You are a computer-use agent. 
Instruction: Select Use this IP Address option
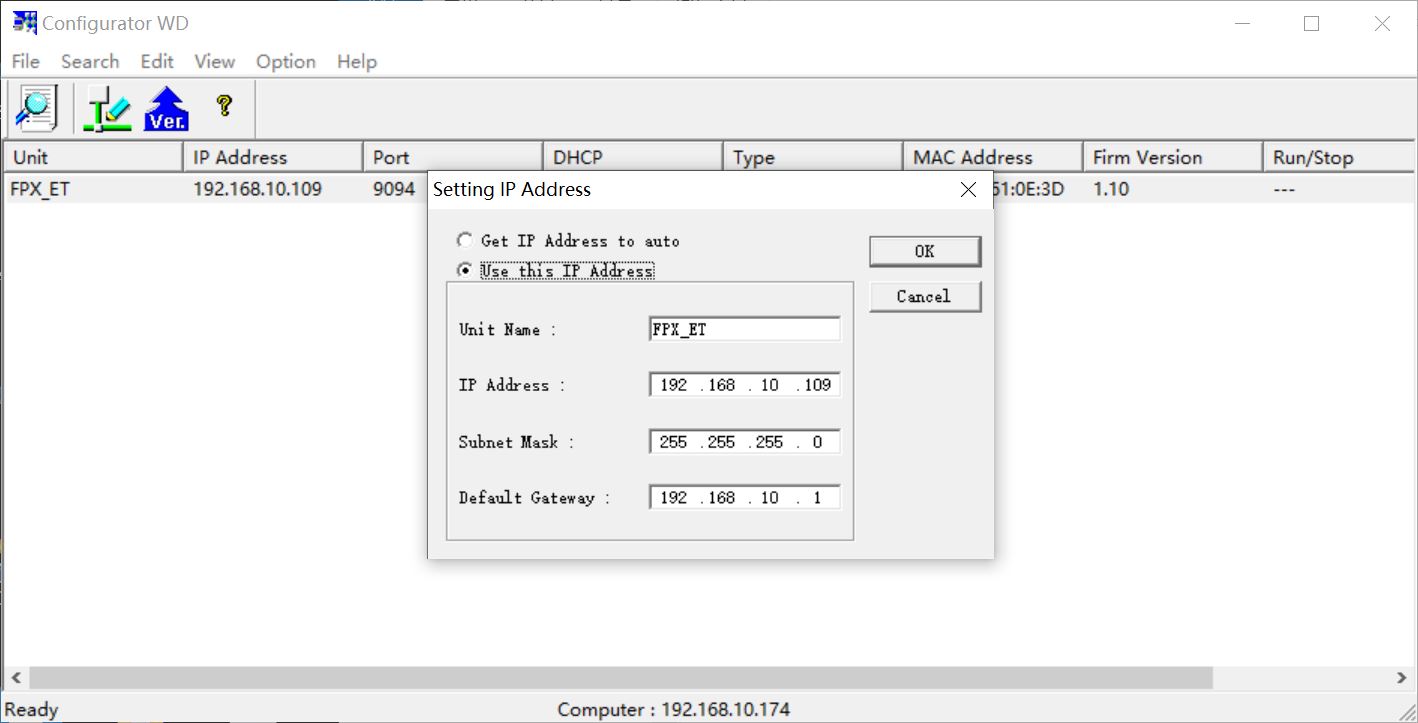tap(465, 270)
